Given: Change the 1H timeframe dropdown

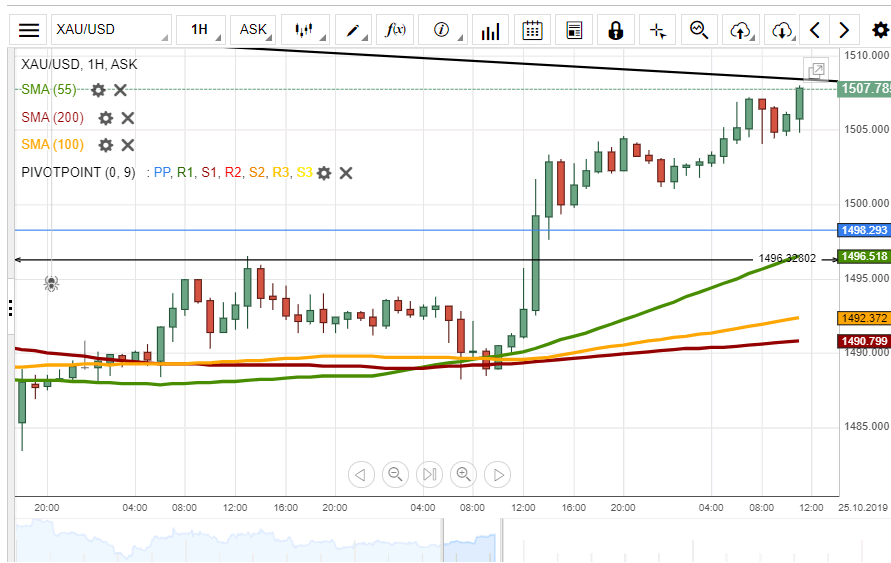Looking at the screenshot, I should (201, 30).
